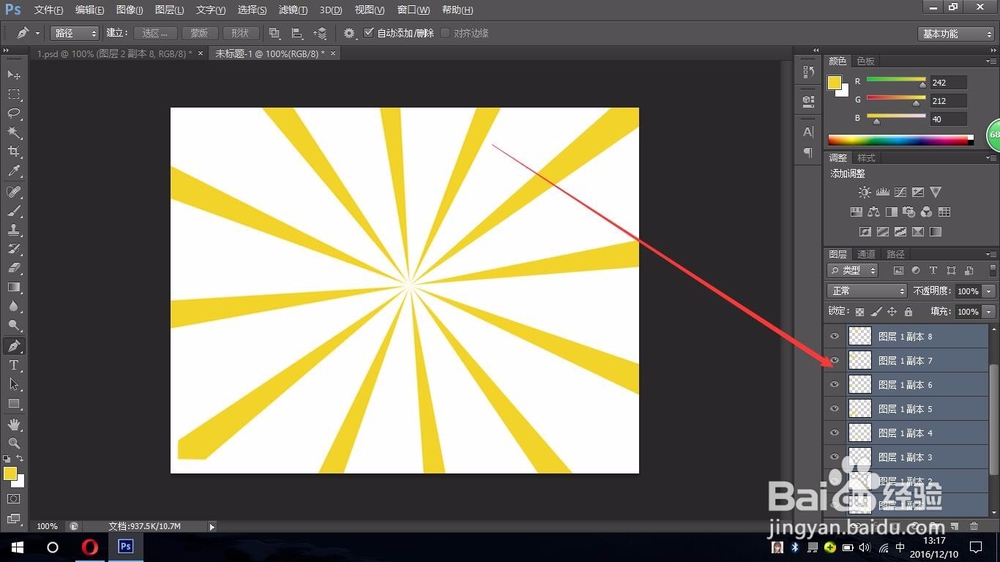Click the zoom level field 100%
Image resolution: width=1000 pixels, height=562 pixels.
tap(47, 526)
